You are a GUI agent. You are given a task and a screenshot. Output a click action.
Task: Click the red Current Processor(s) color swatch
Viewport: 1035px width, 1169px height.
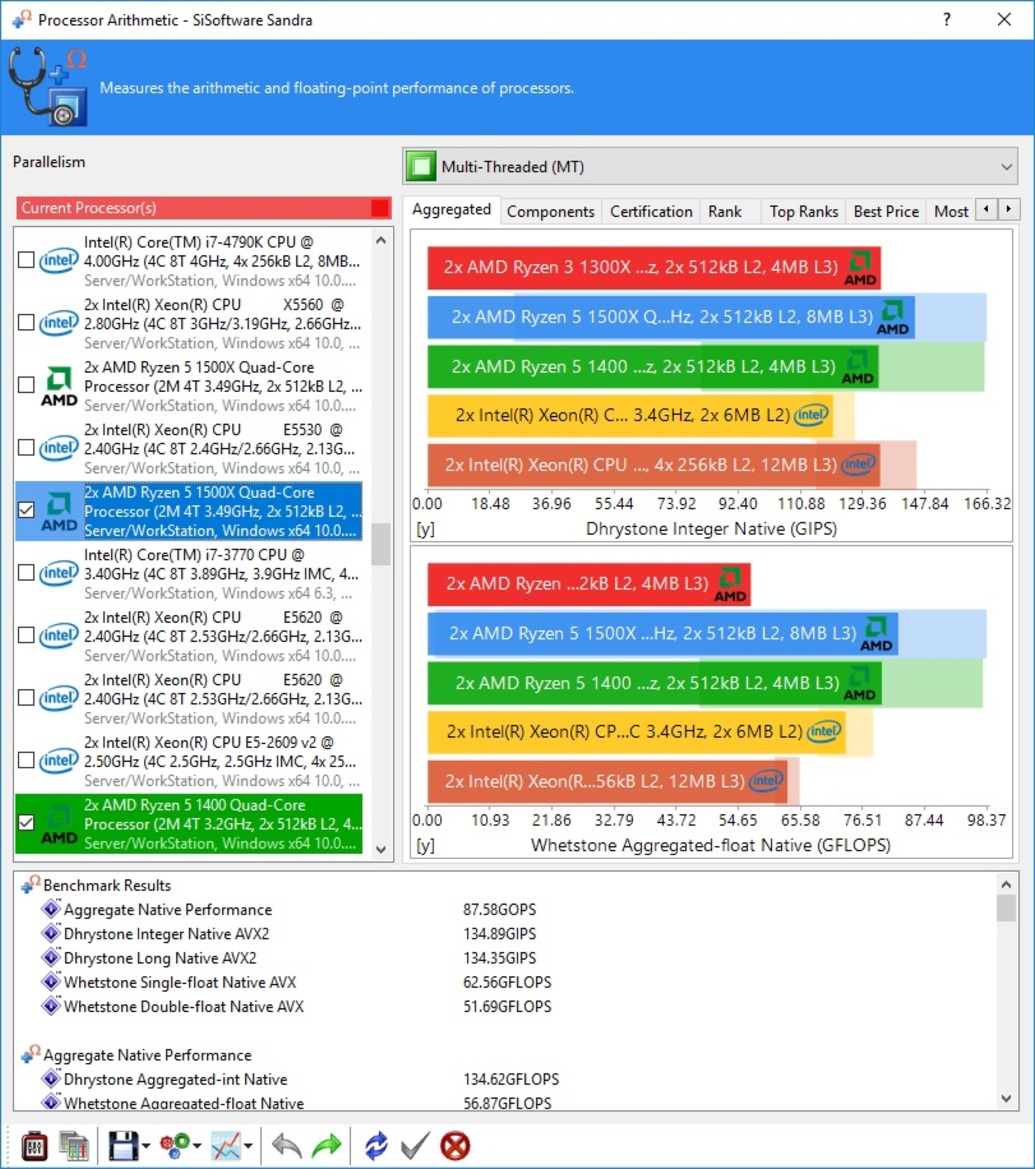coord(380,208)
